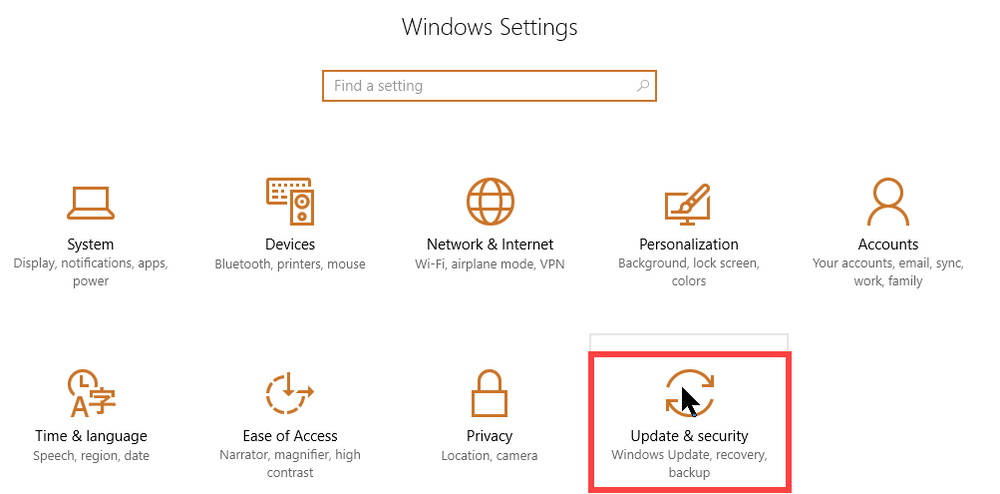Open the Accounts person icon
The height and width of the screenshot is (494, 1000).
tap(888, 201)
